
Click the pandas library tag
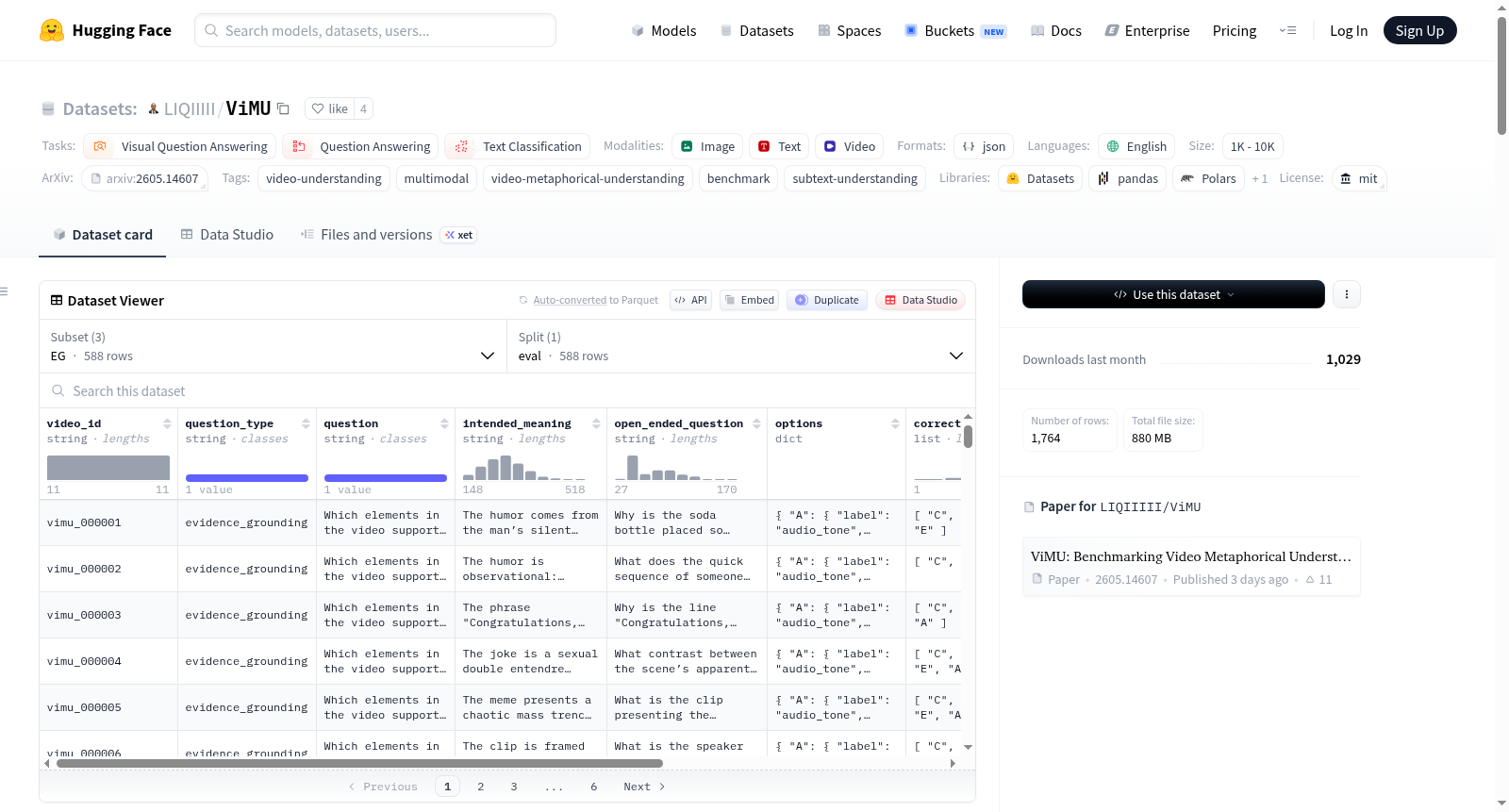click(x=1128, y=178)
